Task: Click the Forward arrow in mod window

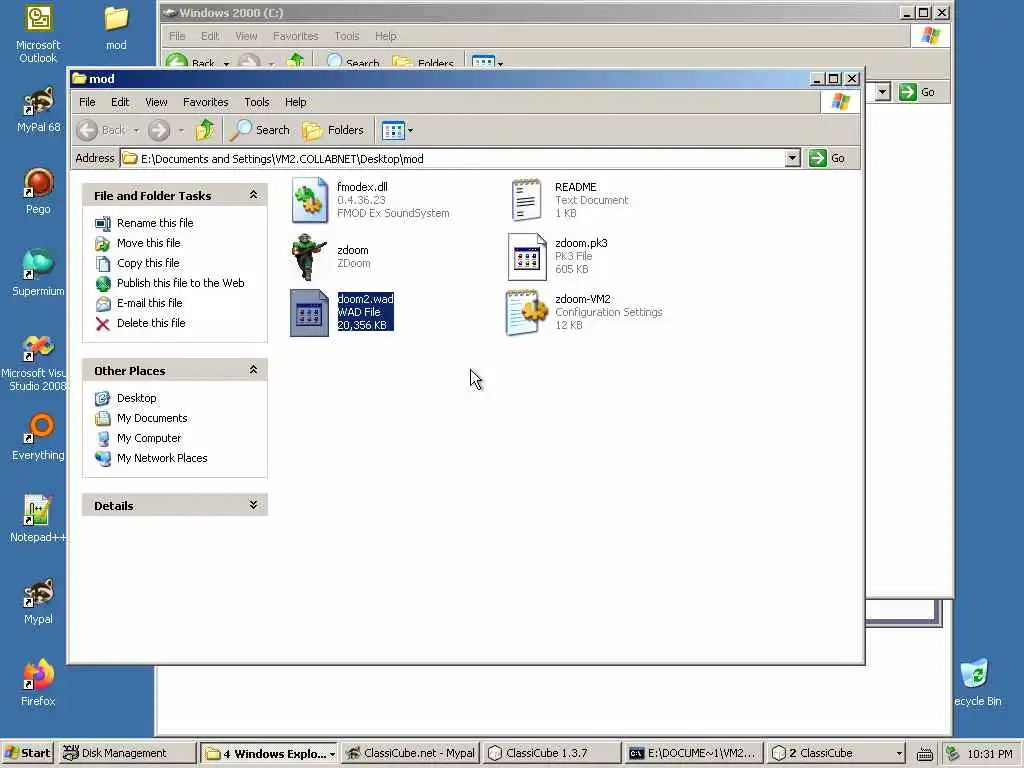Action: point(159,130)
